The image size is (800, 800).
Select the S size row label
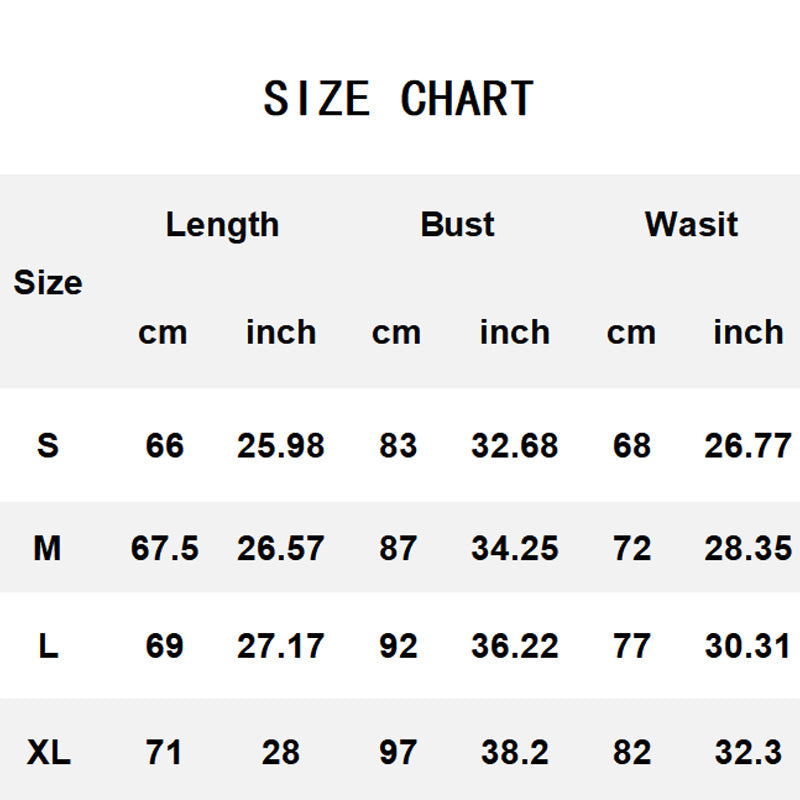[x=47, y=445]
